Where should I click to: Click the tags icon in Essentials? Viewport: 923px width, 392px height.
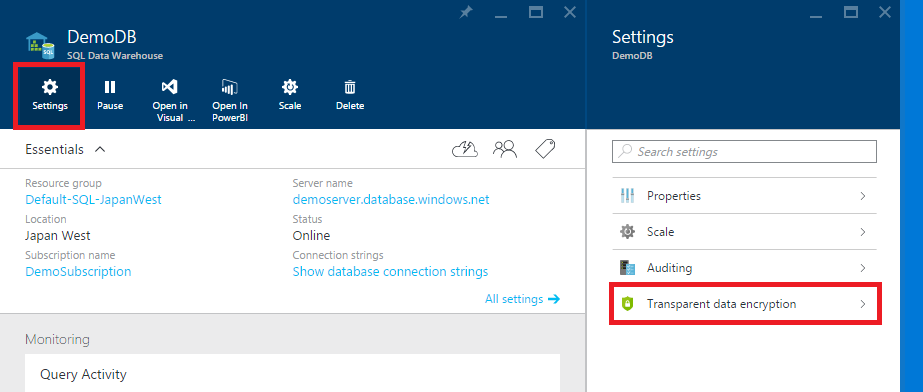click(x=545, y=150)
